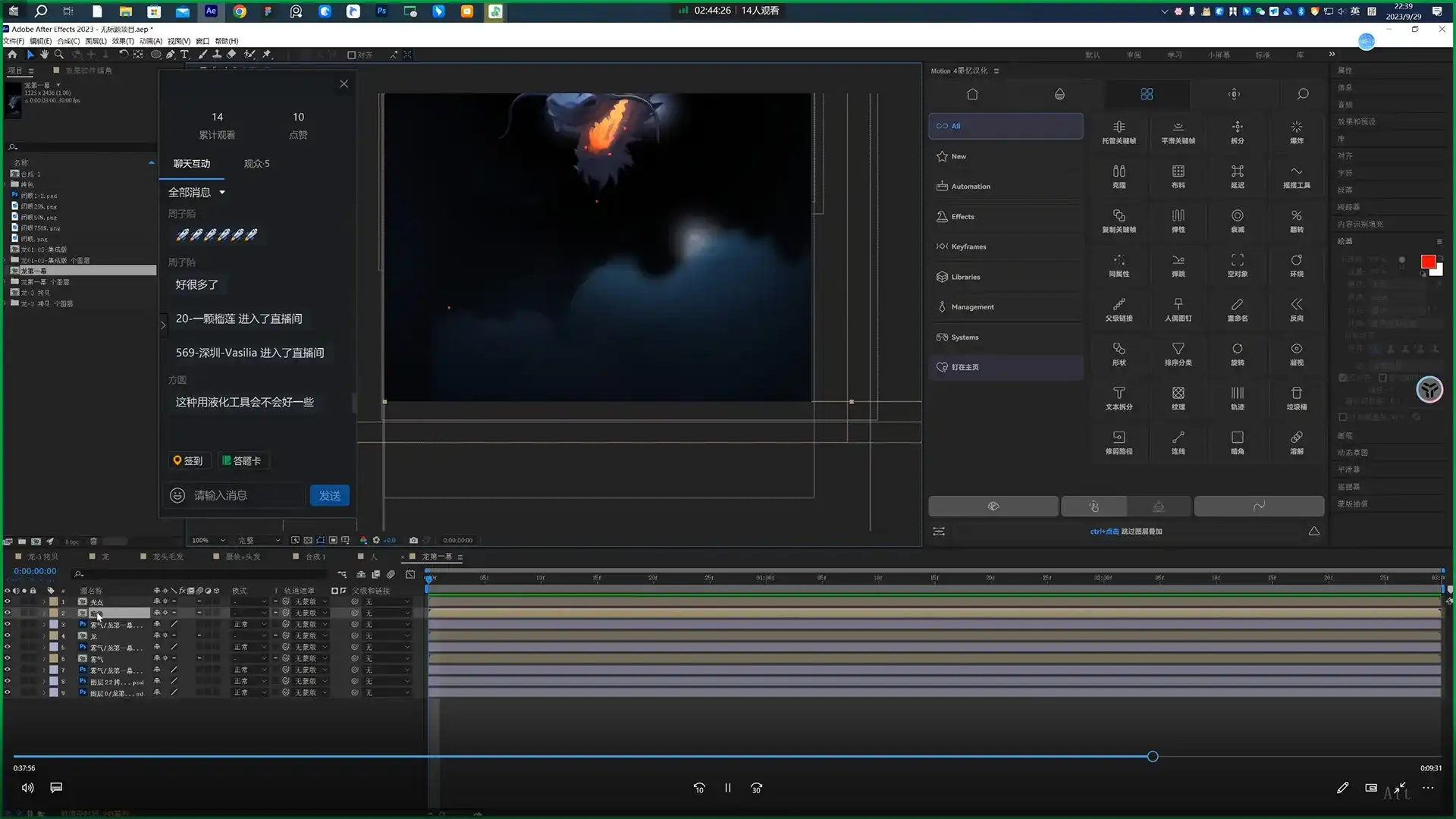Select the Pen tool in toolbar
This screenshot has width=1456, height=819.
click(x=171, y=55)
